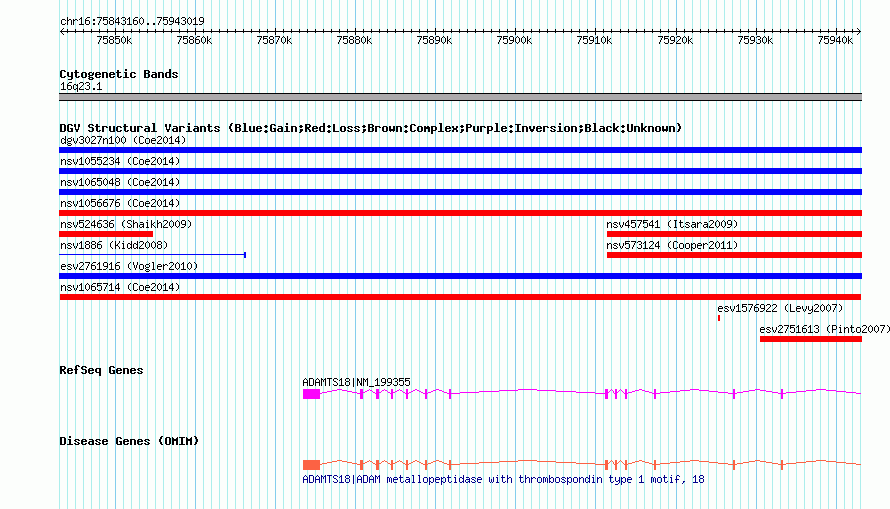890x509 pixels.
Task: Click the 16q23.1 band label
Action: point(81,86)
